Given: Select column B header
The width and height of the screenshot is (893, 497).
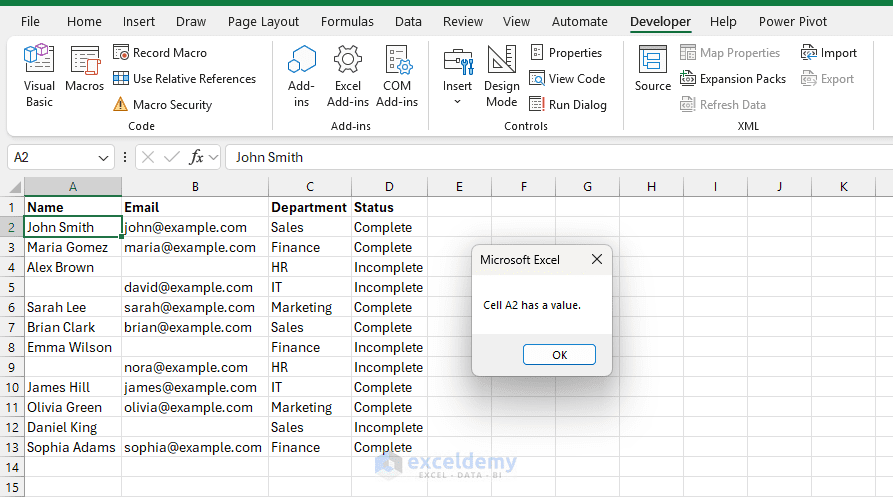Looking at the screenshot, I should [195, 187].
